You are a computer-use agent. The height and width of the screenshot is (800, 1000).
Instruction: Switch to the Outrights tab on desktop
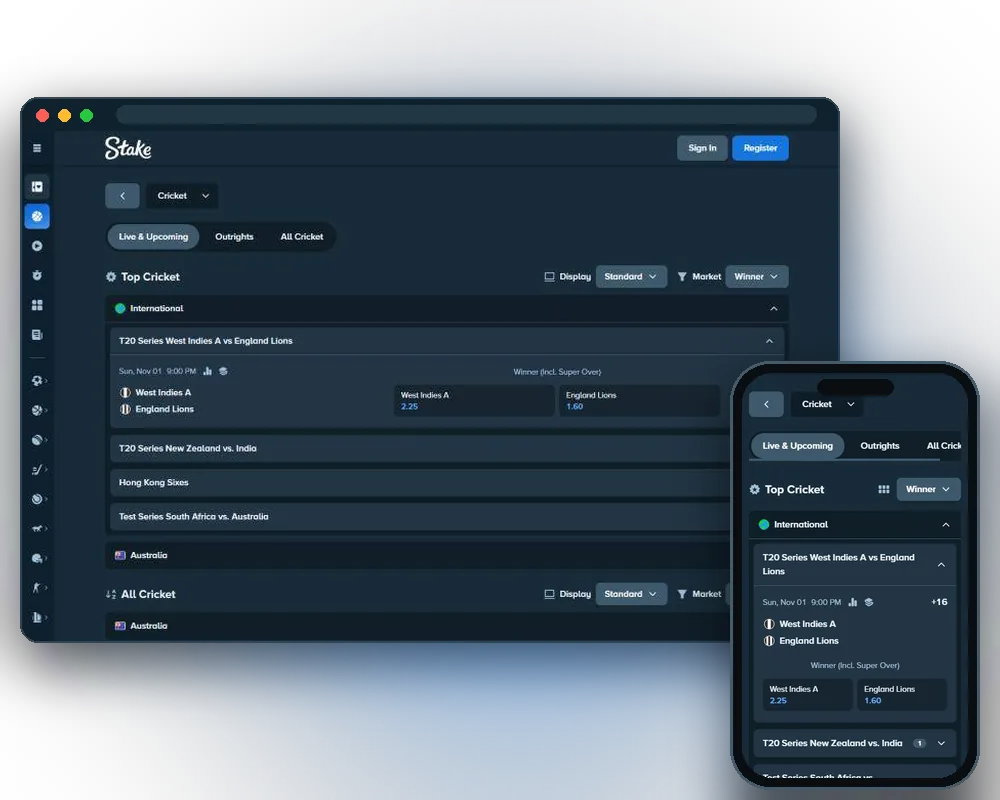point(234,237)
